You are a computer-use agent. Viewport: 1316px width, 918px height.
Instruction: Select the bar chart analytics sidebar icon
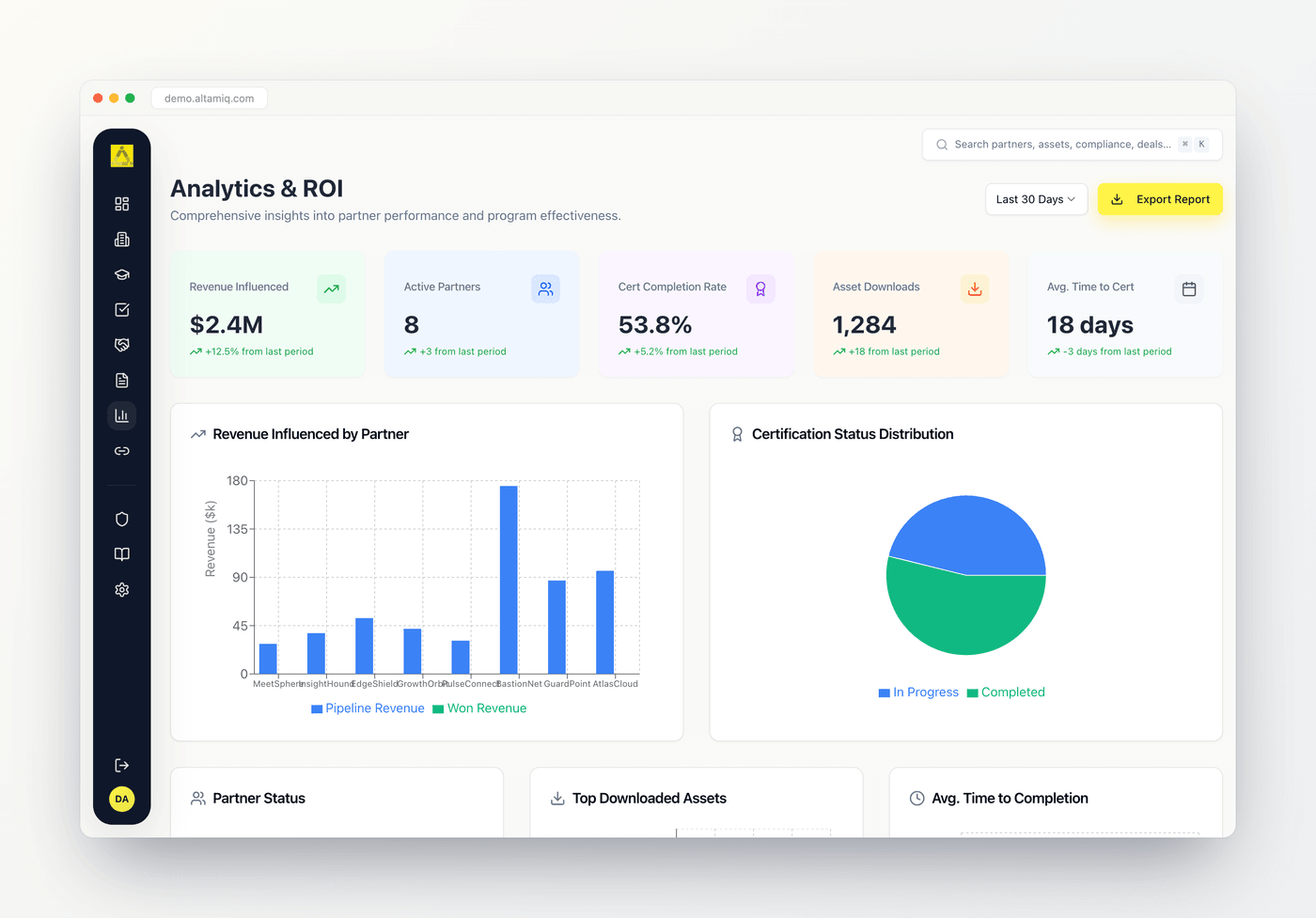(122, 415)
